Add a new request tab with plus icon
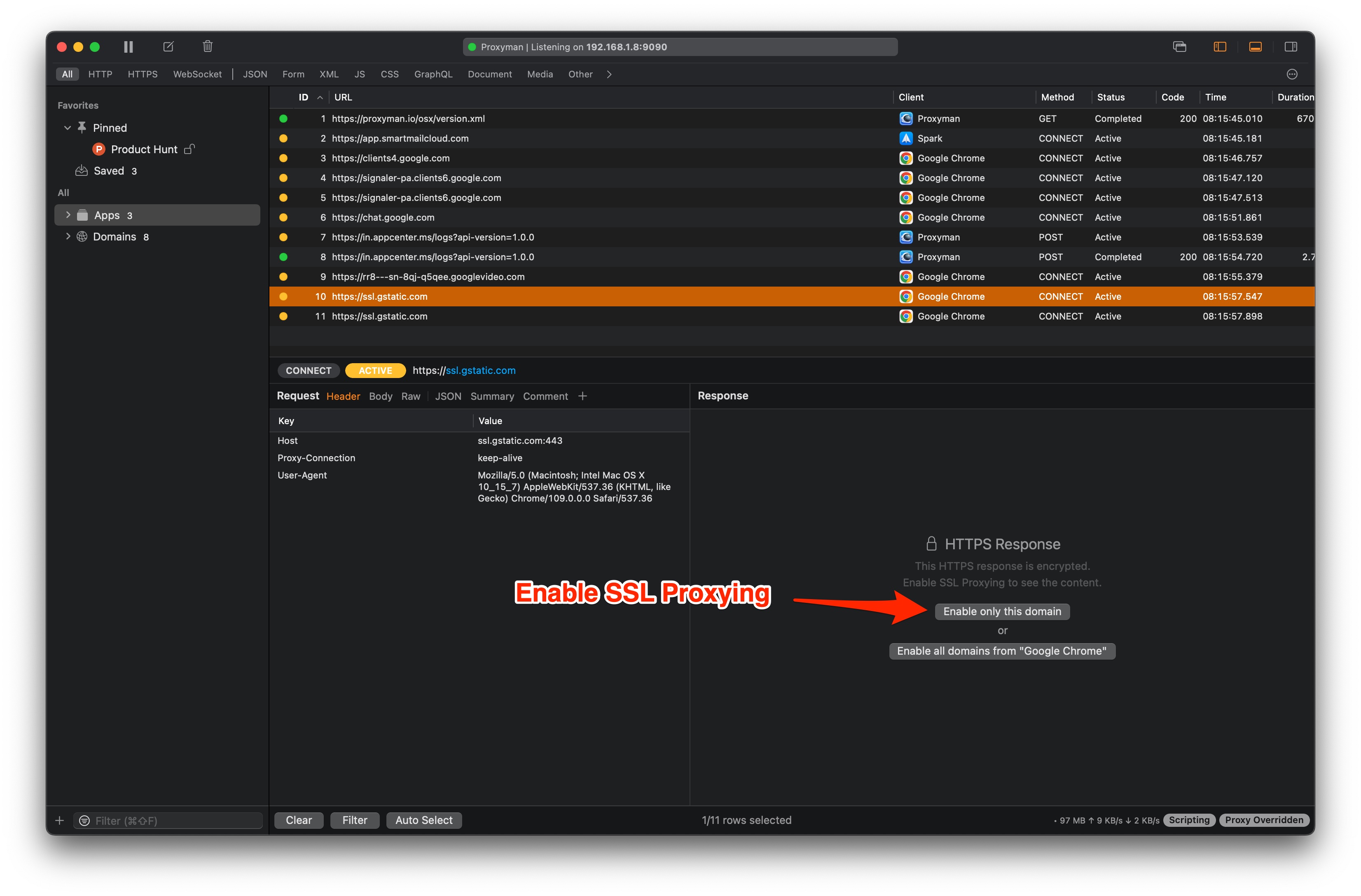The image size is (1361, 896). point(582,396)
